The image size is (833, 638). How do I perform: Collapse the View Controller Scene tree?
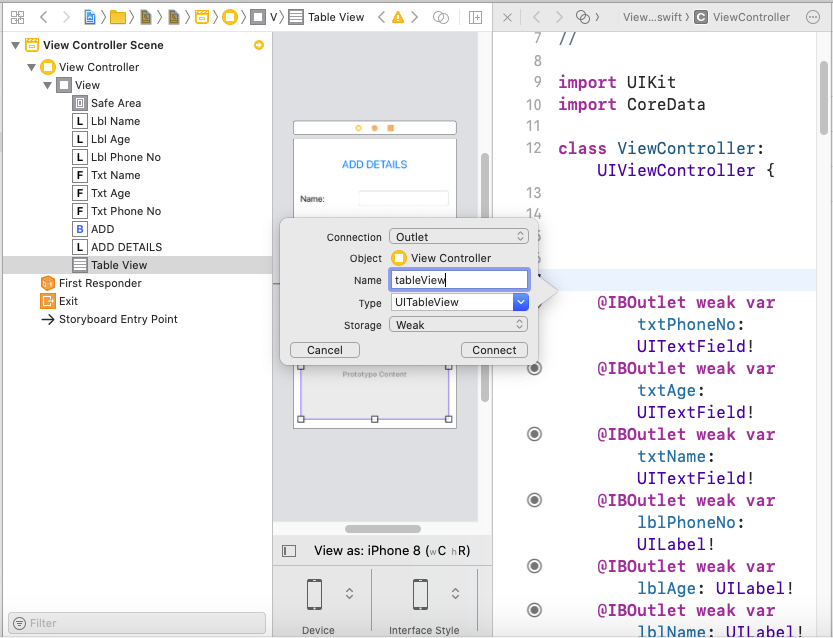click(x=14, y=45)
